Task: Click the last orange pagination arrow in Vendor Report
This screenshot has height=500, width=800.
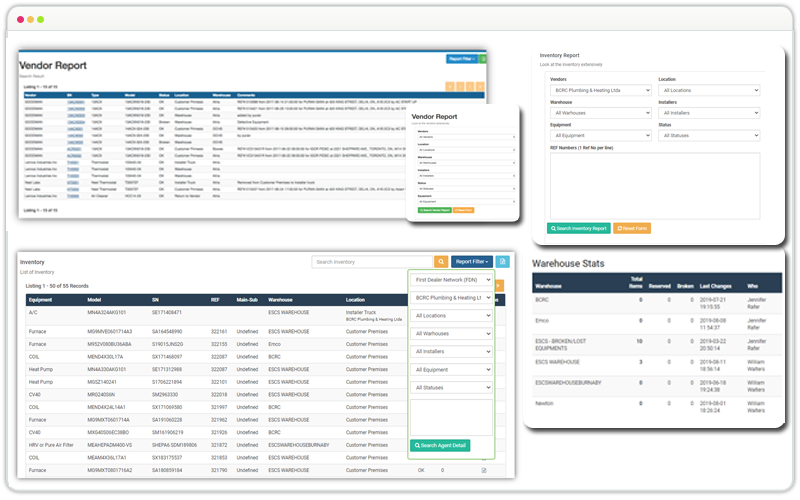Action: coord(482,88)
